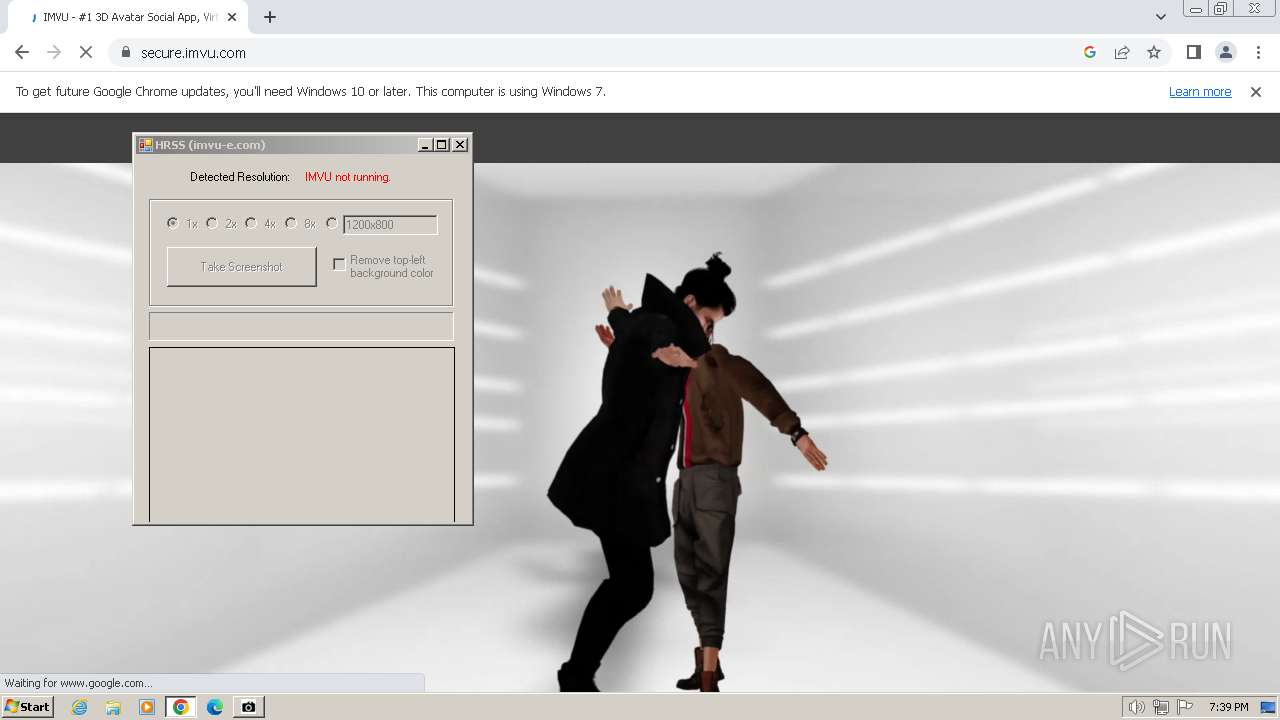Bookmark this page with star icon
Viewport: 1280px width, 720px height.
[x=1154, y=52]
